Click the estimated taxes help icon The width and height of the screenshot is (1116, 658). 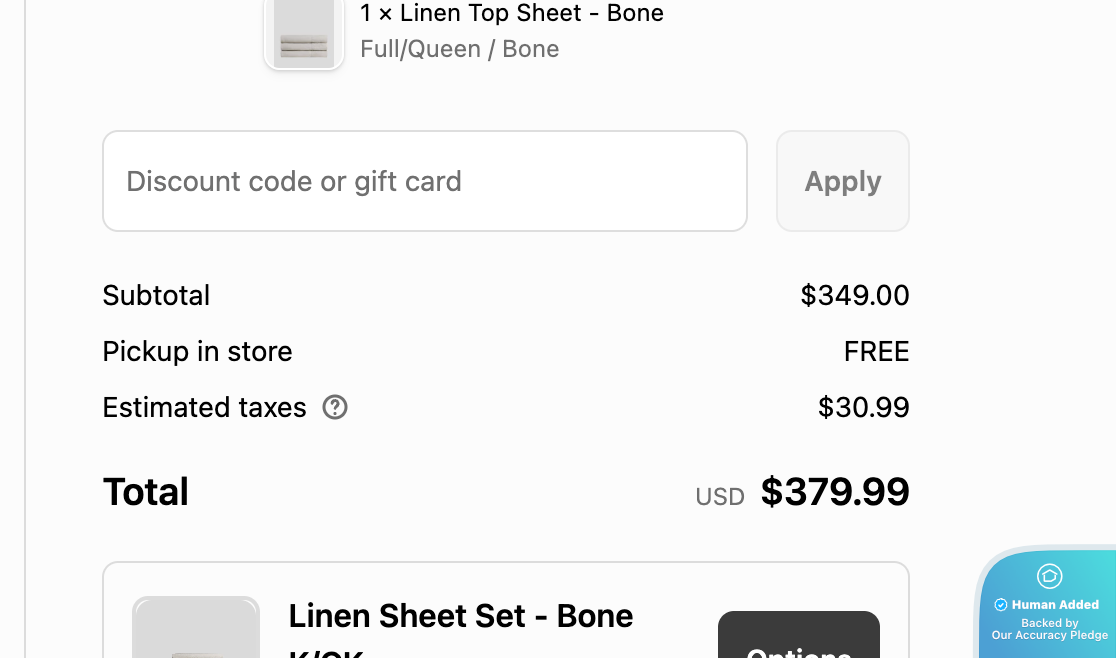pyautogui.click(x=335, y=407)
